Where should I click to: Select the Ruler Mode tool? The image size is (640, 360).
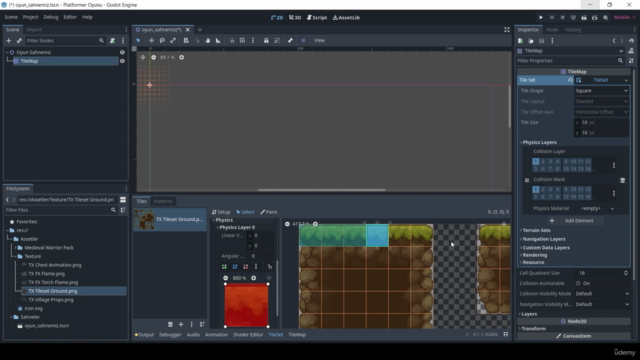[218, 40]
